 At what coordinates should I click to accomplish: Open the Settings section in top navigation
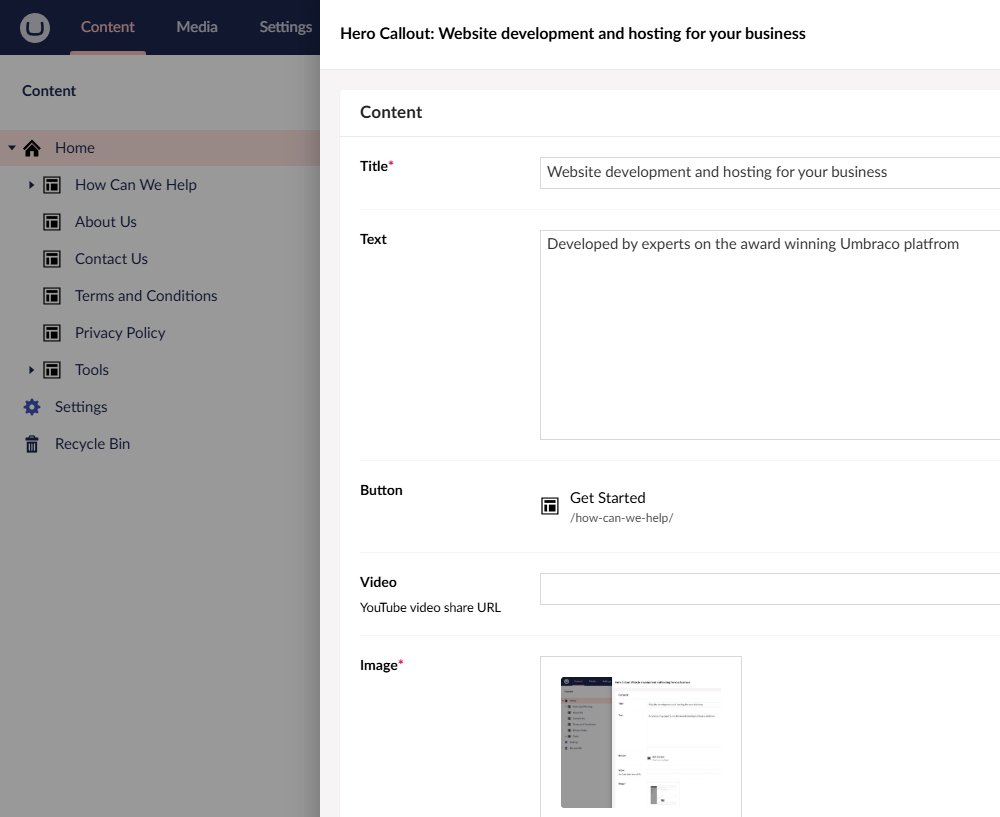(x=285, y=27)
